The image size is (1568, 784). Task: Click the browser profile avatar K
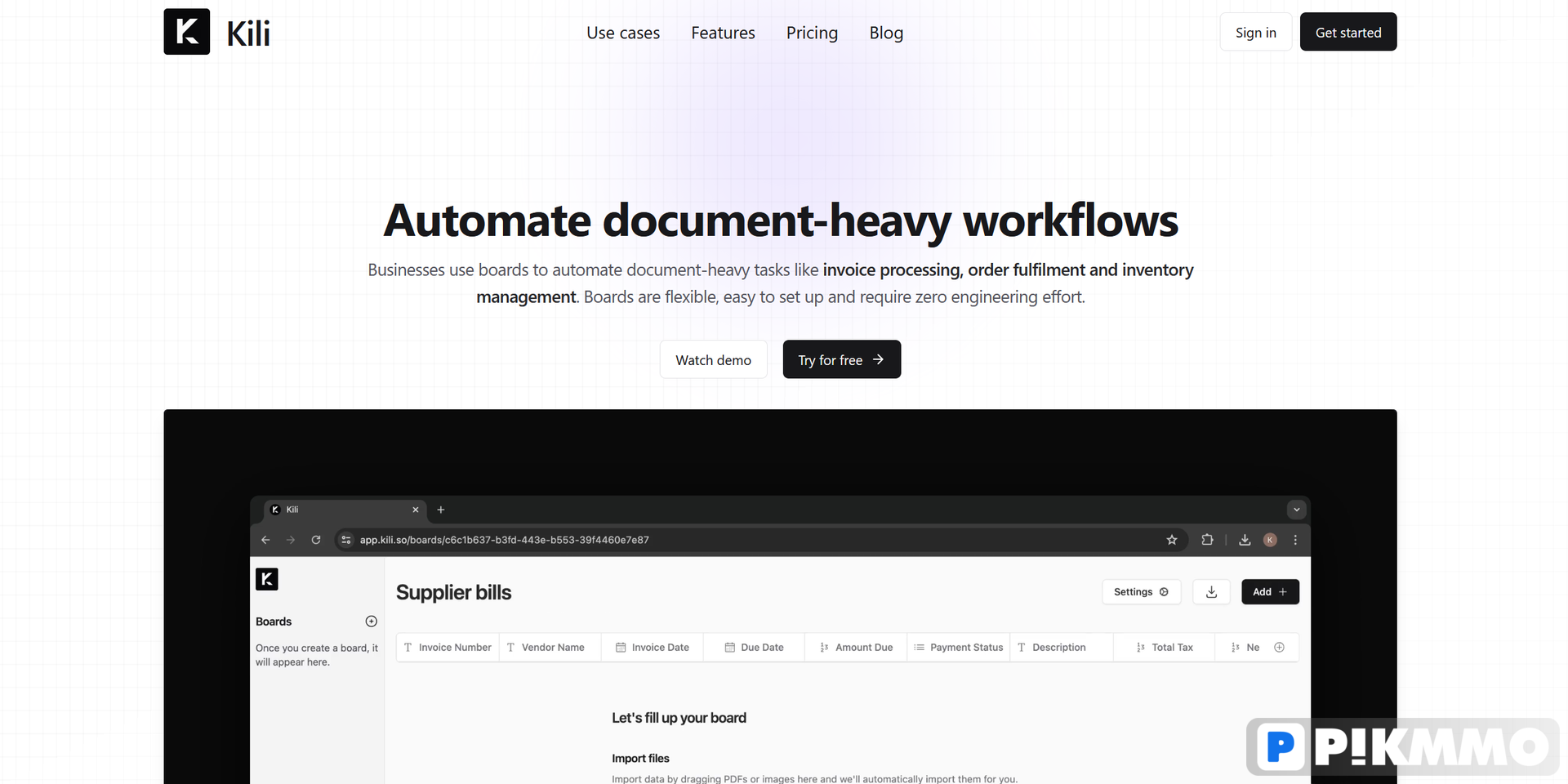click(x=1270, y=540)
